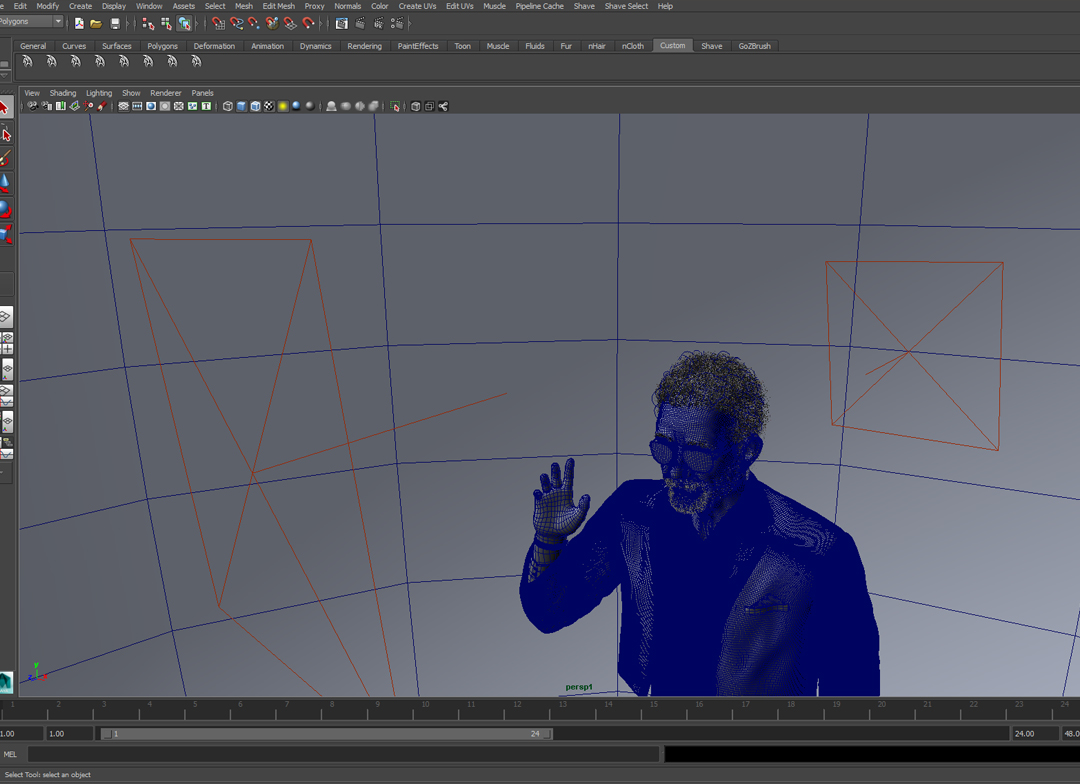
Task: Toggle isolate select in panel toolbar
Action: coord(395,106)
